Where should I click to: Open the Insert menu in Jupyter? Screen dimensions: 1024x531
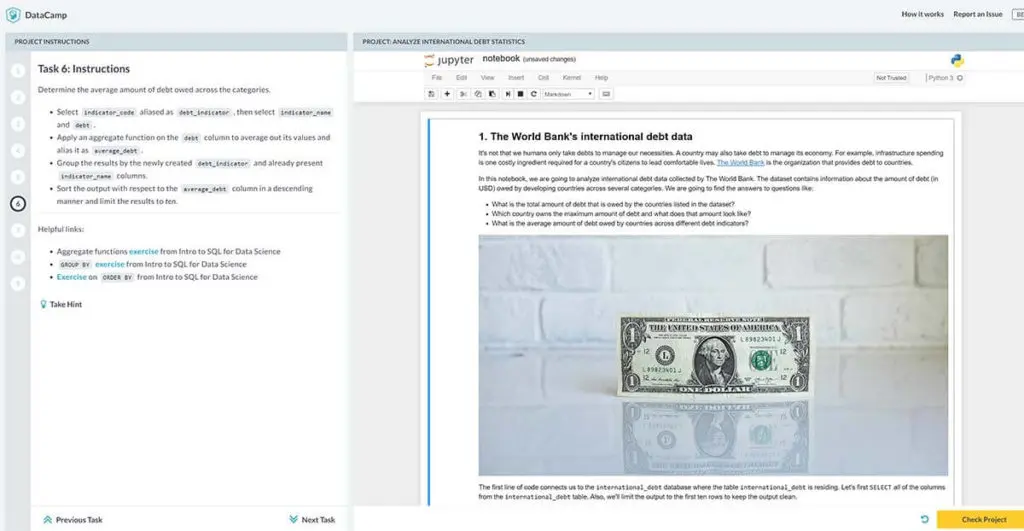tap(516, 78)
